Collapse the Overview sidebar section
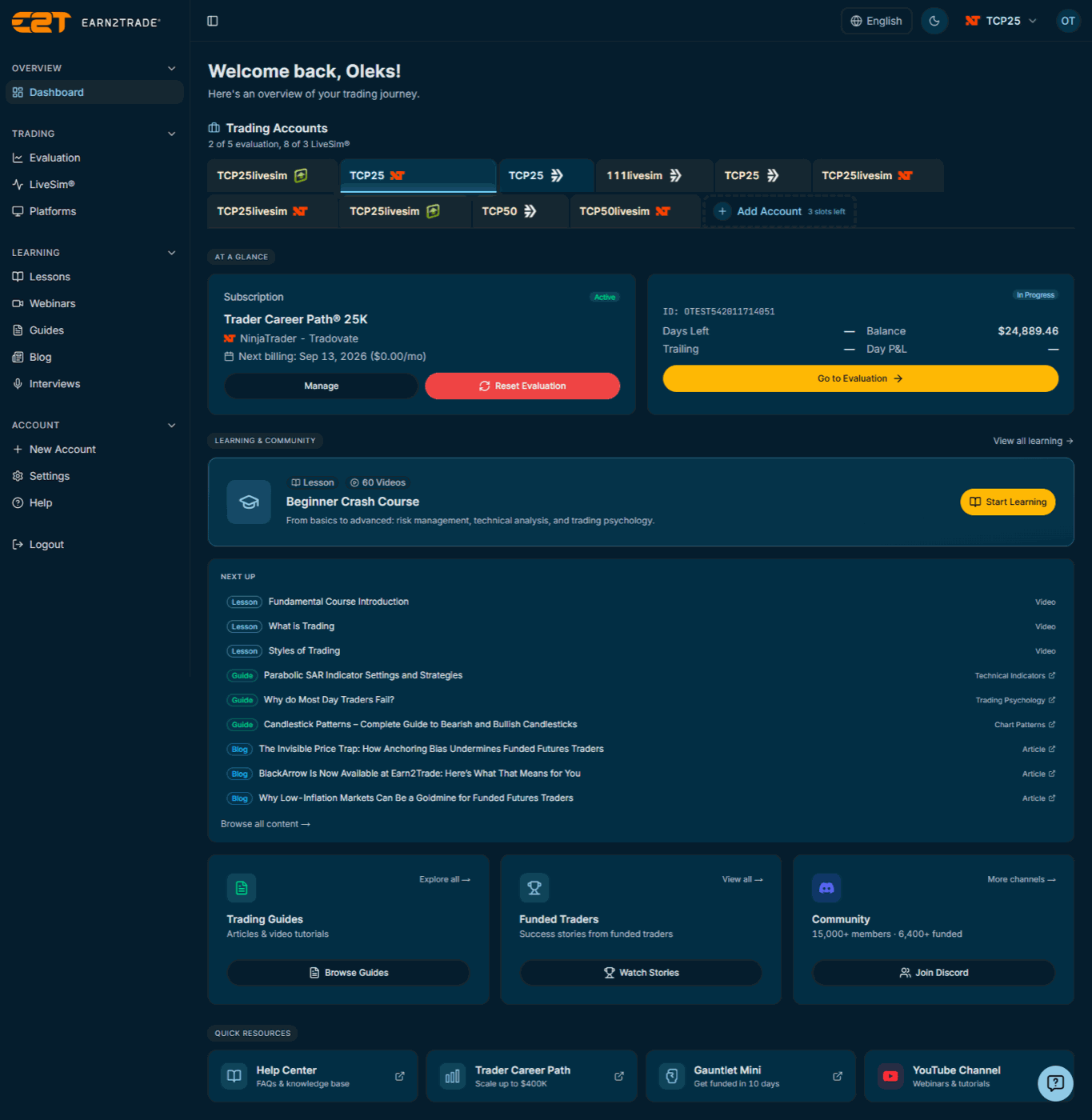 94,68
